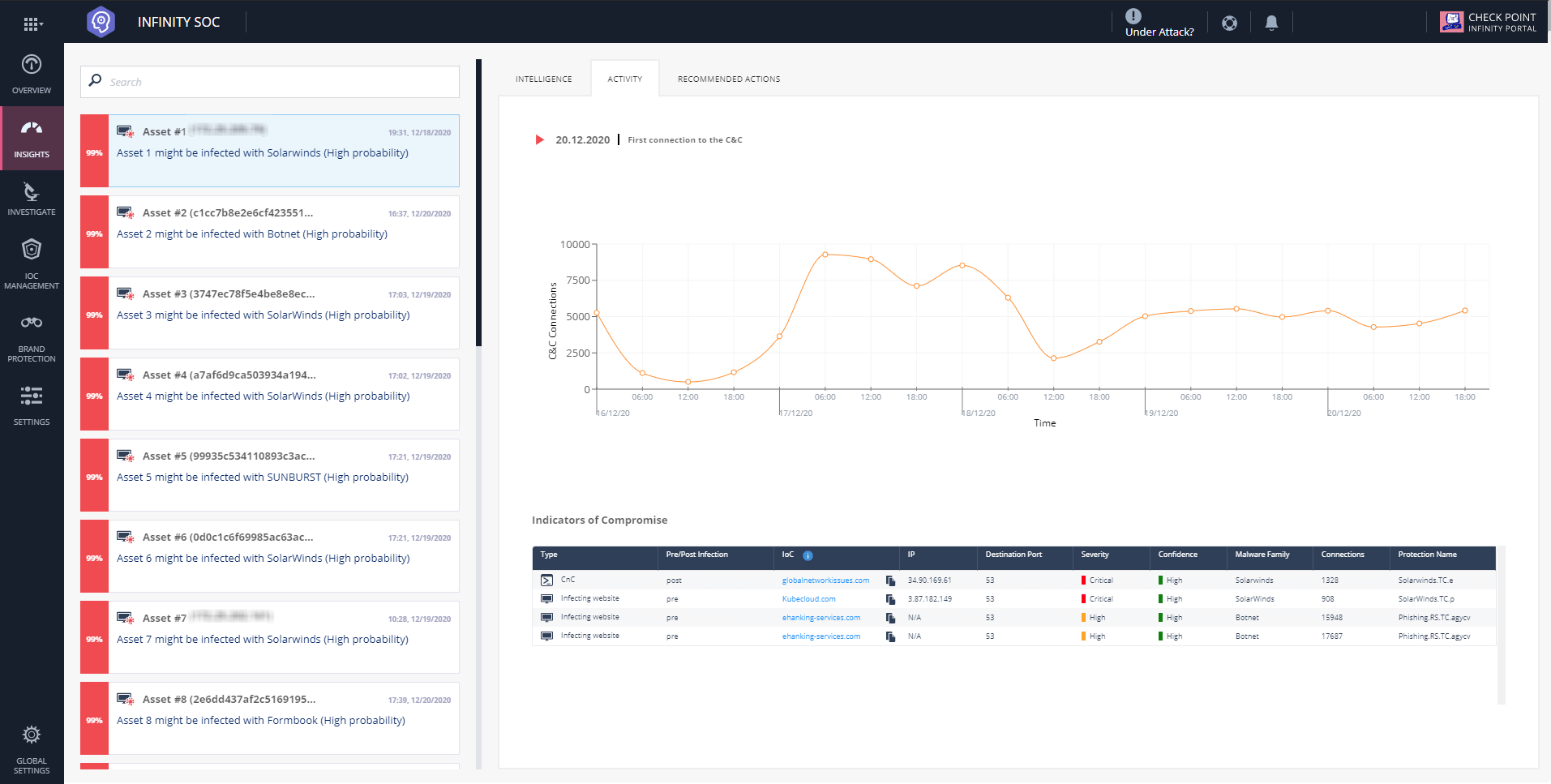1551x784 pixels.
Task: Open Settings in the sidebar
Action: pos(32,405)
